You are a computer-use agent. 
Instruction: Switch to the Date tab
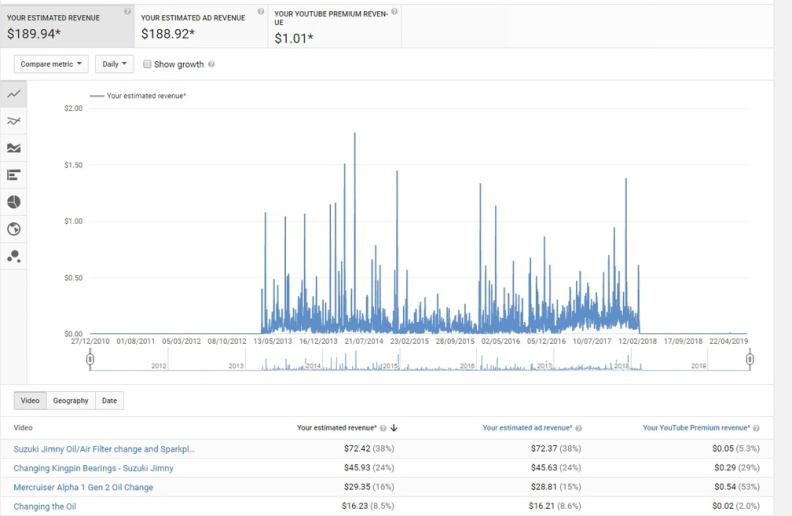109,401
